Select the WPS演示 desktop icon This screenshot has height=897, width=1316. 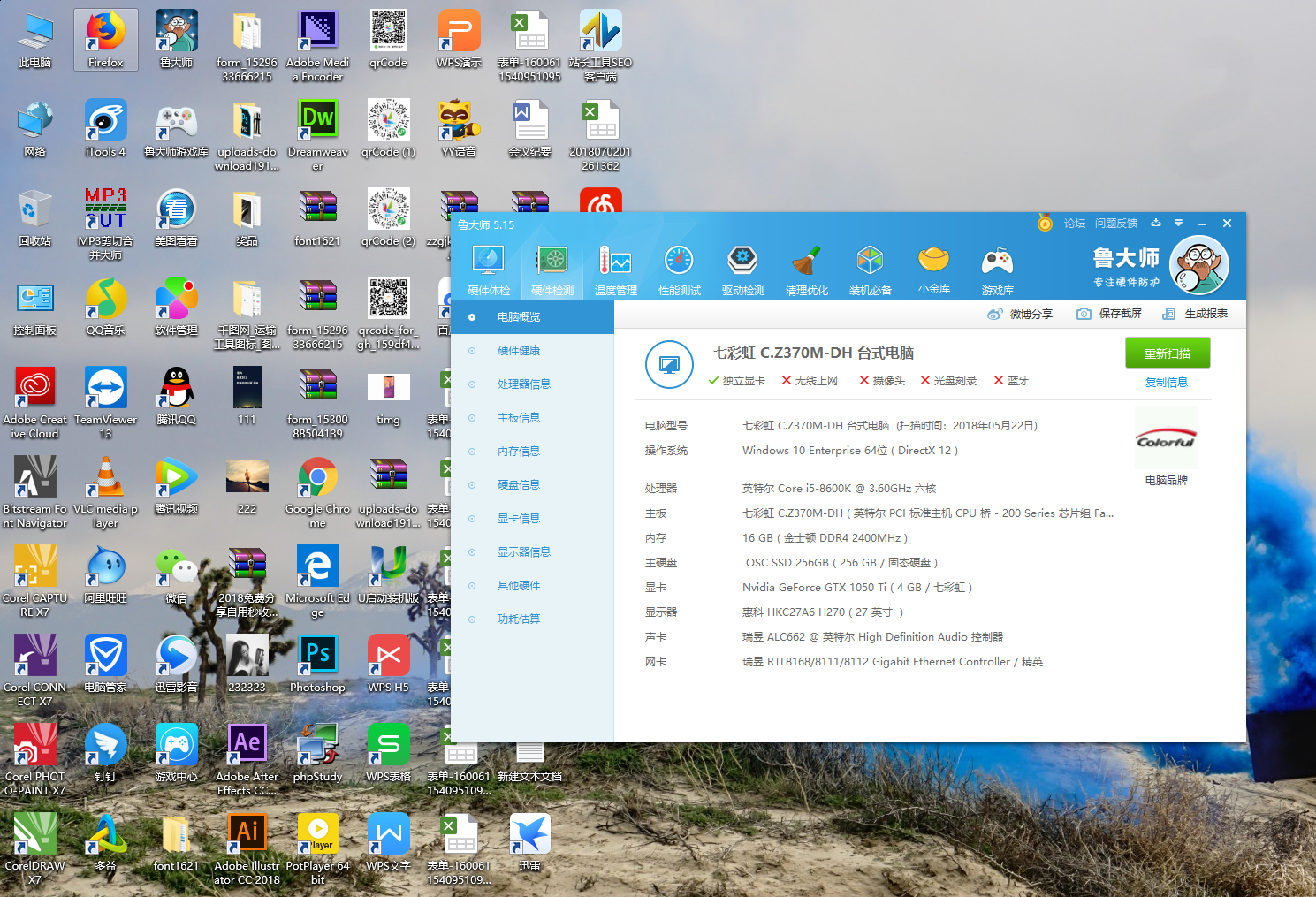(460, 40)
